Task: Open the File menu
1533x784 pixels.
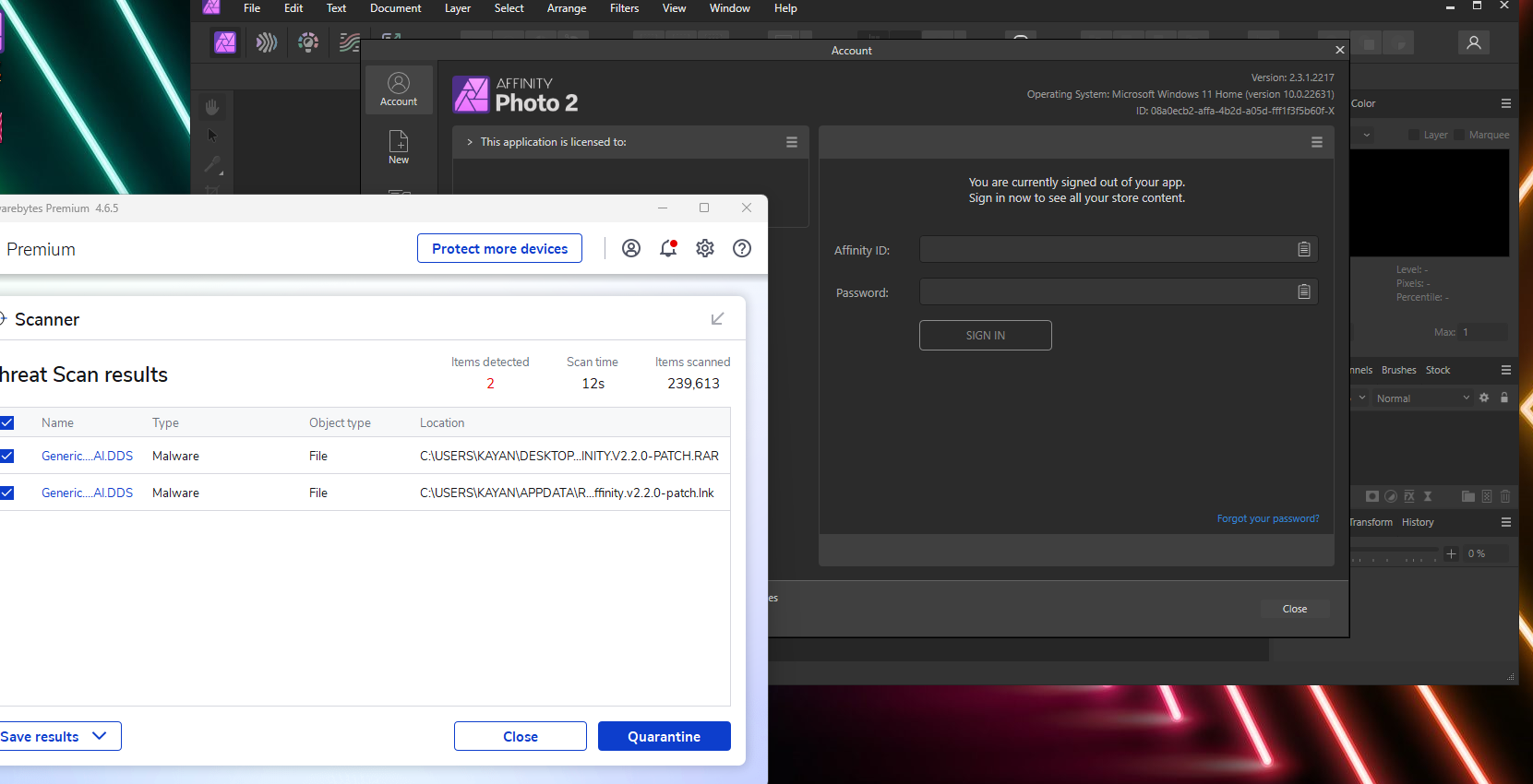Action: point(252,8)
